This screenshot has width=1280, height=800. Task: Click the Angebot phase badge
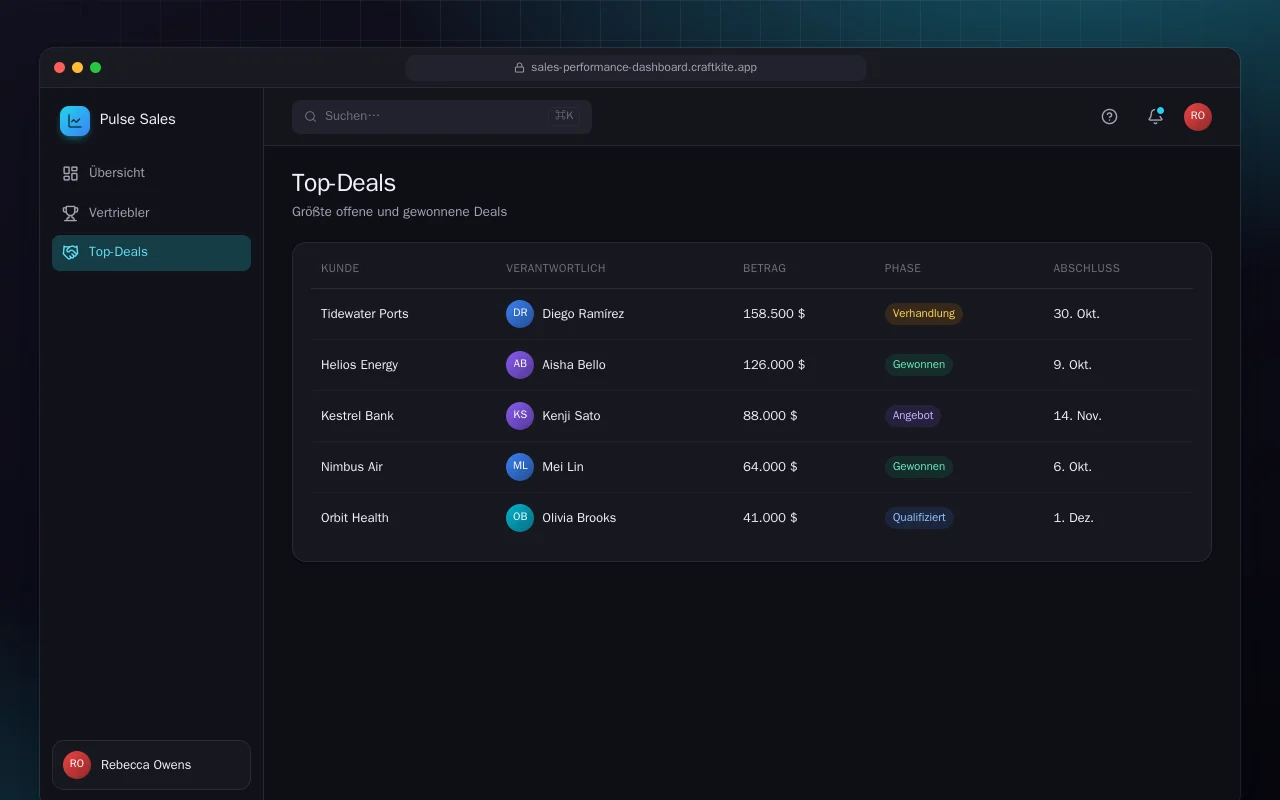(913, 416)
